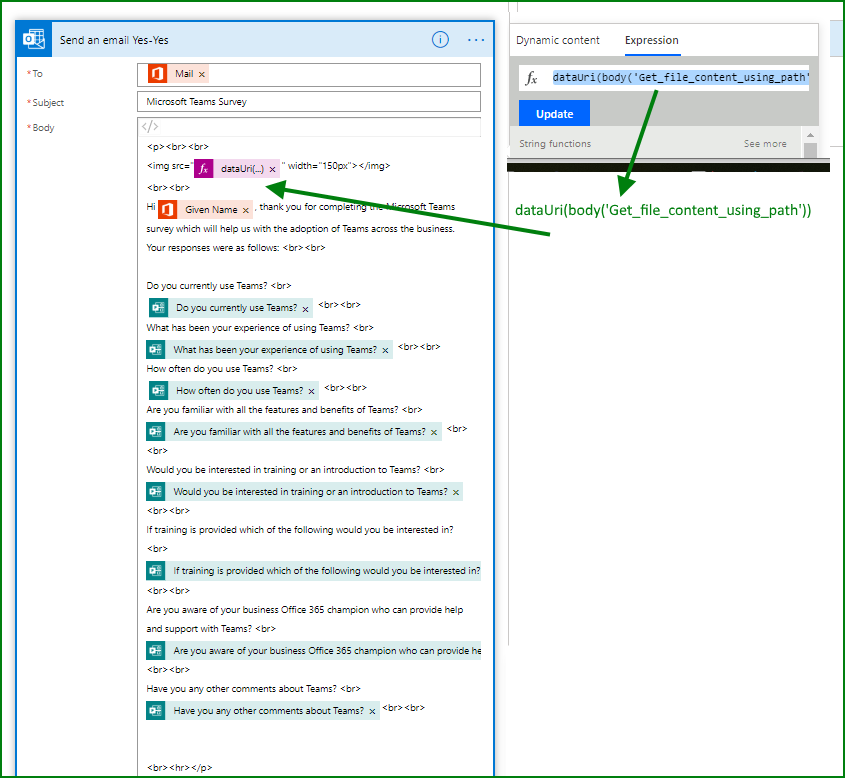The image size is (845, 778).
Task: Click the 'Send an email Yes-Yes' title
Action: (x=114, y=40)
